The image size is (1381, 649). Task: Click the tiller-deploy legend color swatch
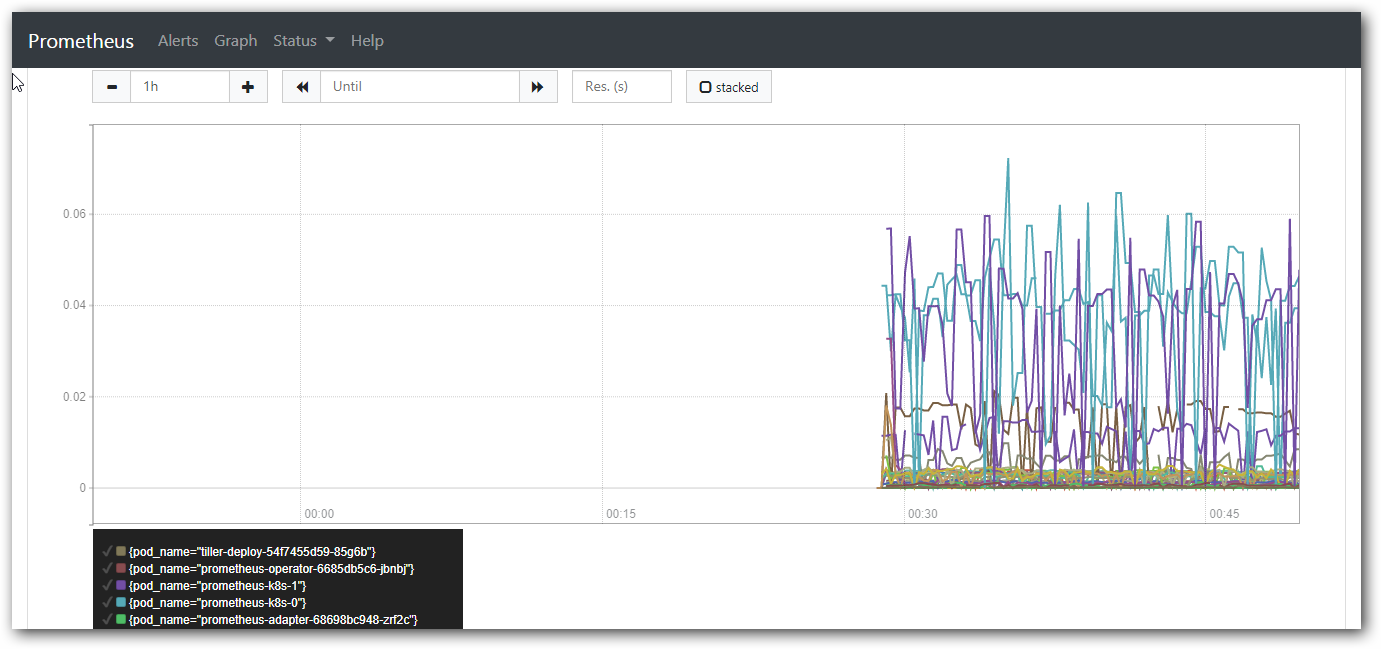121,551
